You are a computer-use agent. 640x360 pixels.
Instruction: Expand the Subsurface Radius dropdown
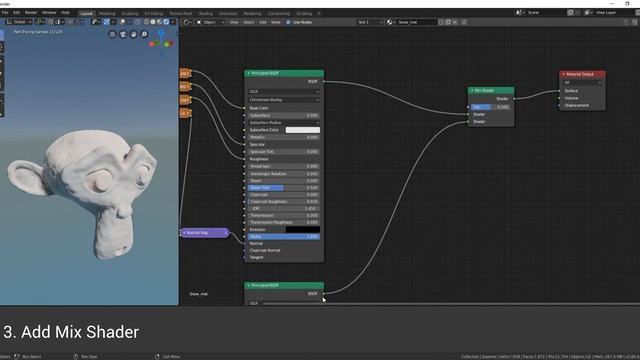coord(284,122)
